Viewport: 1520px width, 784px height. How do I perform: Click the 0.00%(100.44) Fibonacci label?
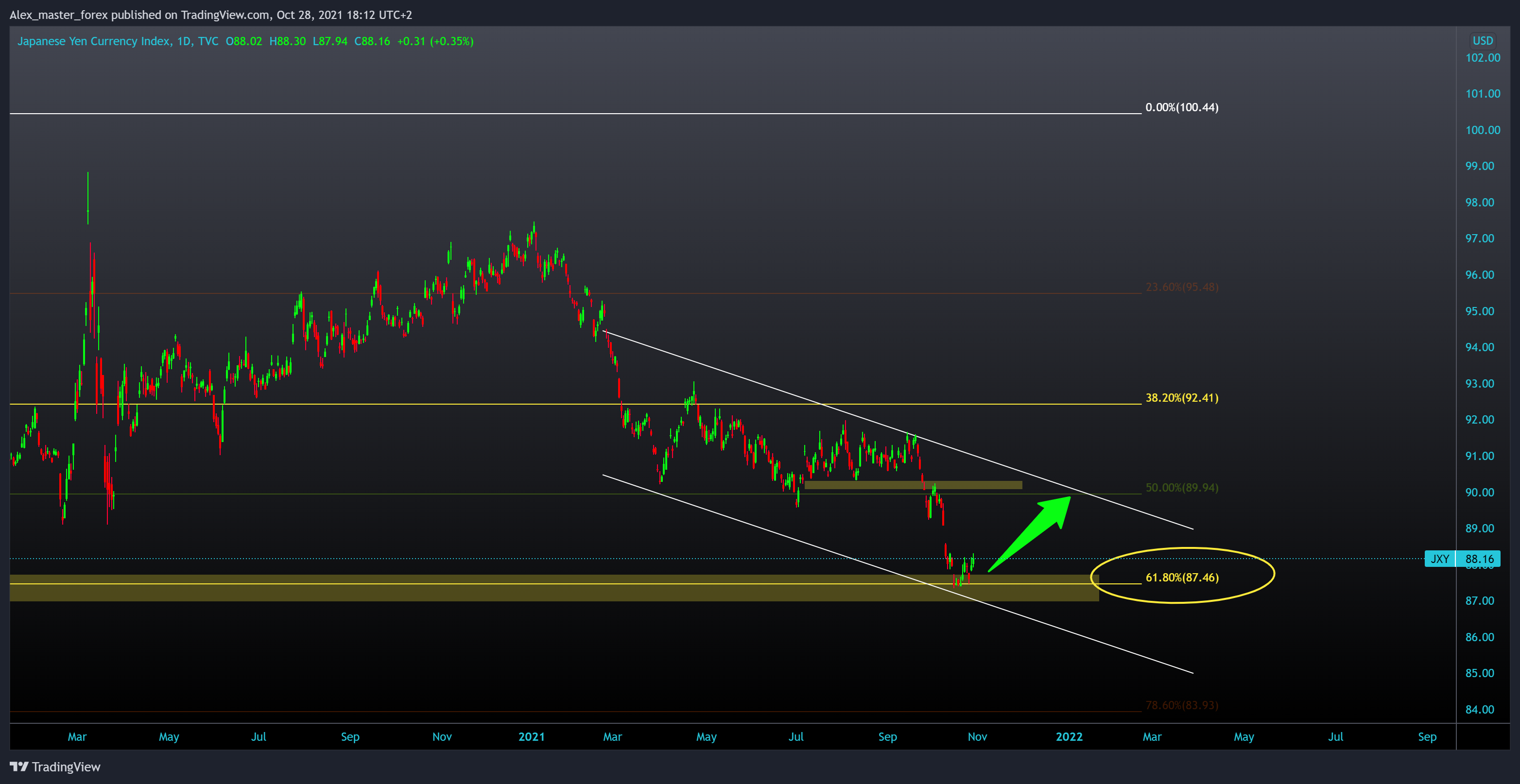tap(1181, 107)
